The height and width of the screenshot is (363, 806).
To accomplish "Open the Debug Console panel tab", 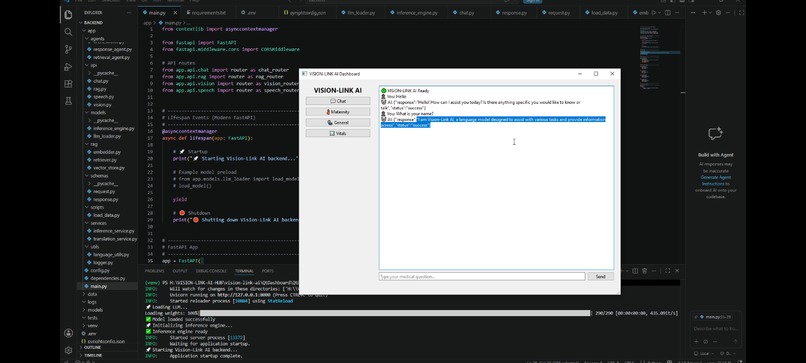I will tap(211, 271).
